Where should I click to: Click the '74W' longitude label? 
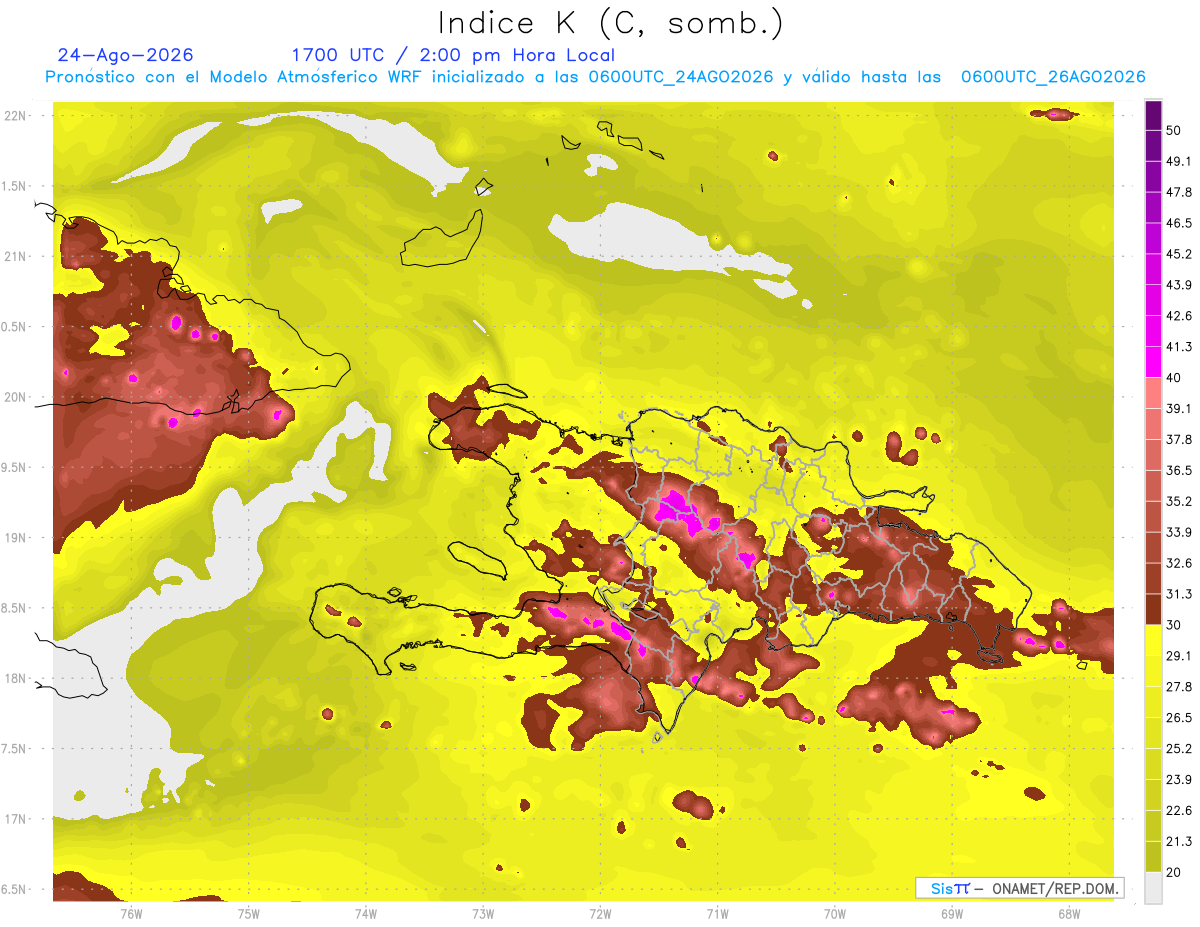pos(366,913)
